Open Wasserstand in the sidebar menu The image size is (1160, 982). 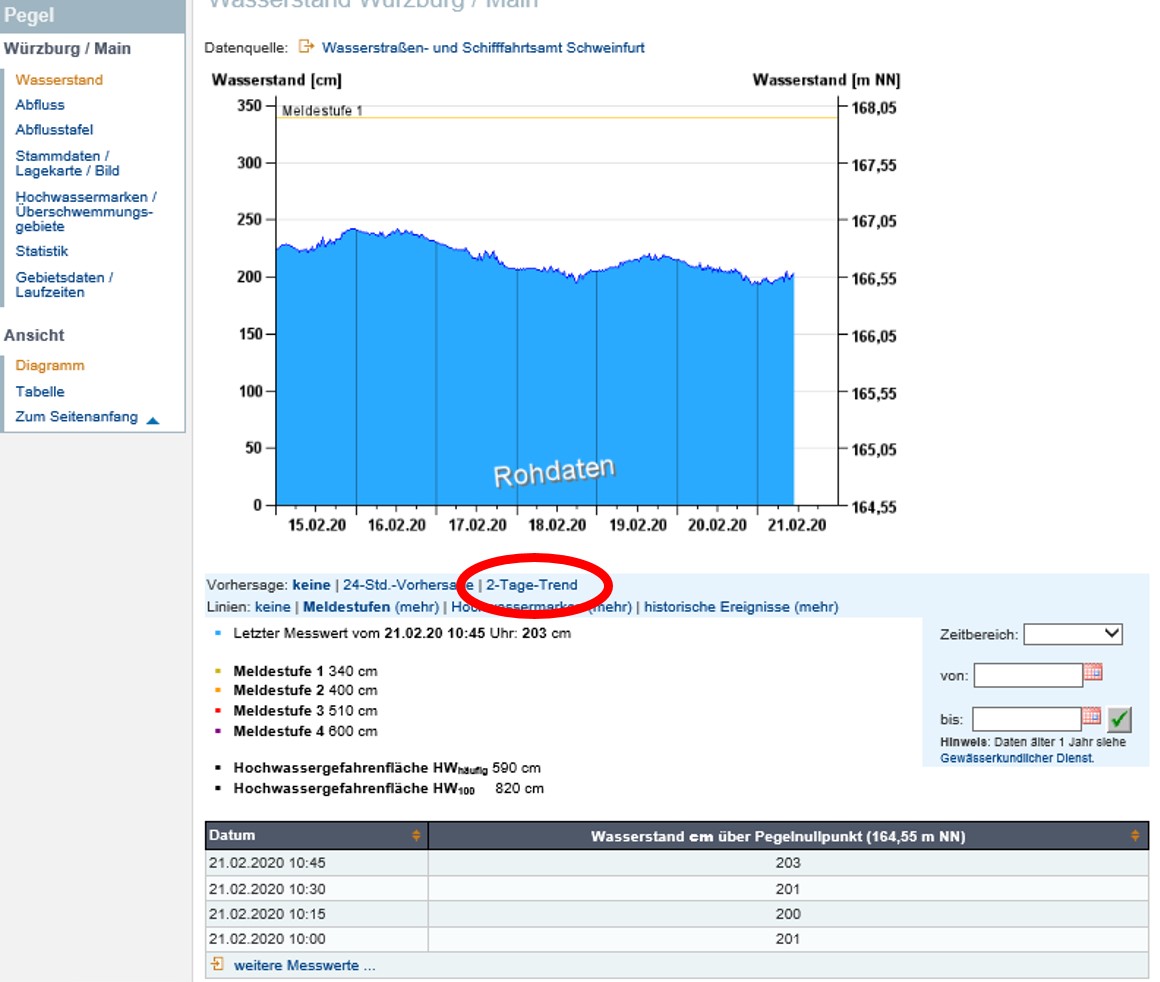click(59, 80)
